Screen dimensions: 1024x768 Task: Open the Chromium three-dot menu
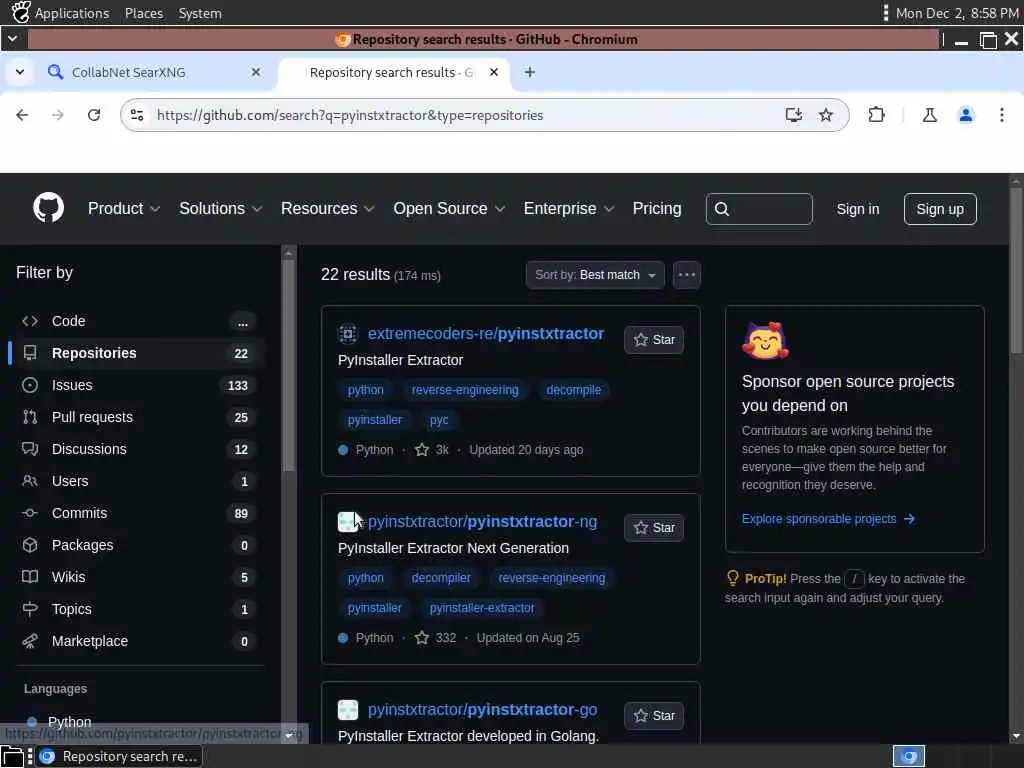point(1002,115)
